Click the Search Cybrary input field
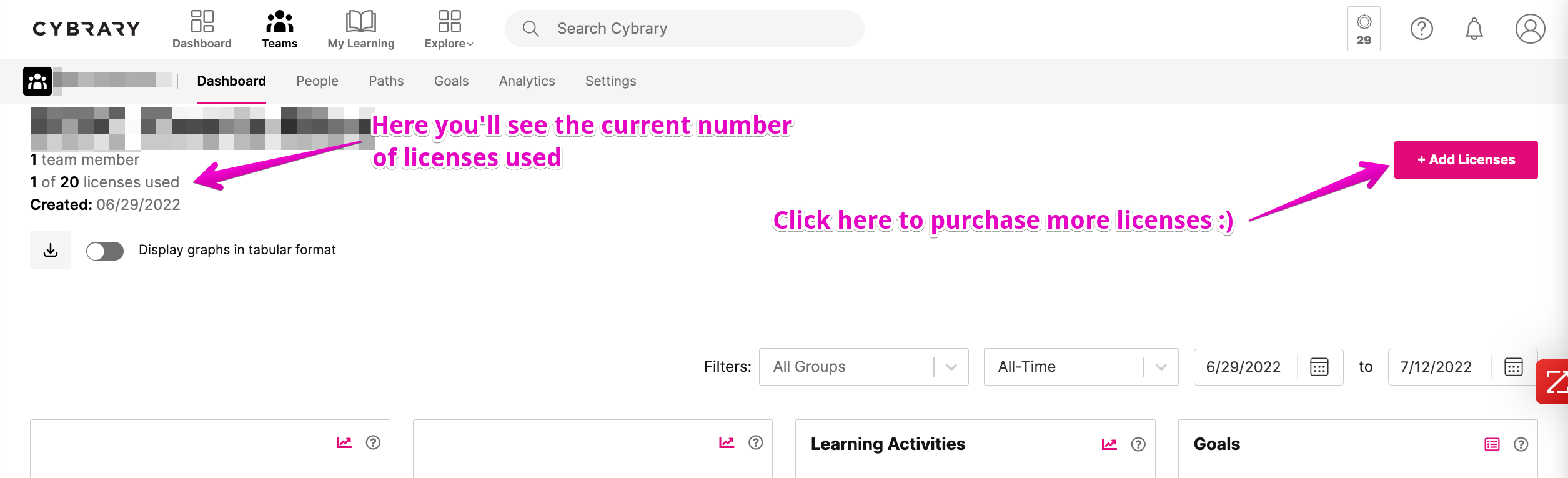Viewport: 1568px width, 478px height. pyautogui.click(x=684, y=29)
